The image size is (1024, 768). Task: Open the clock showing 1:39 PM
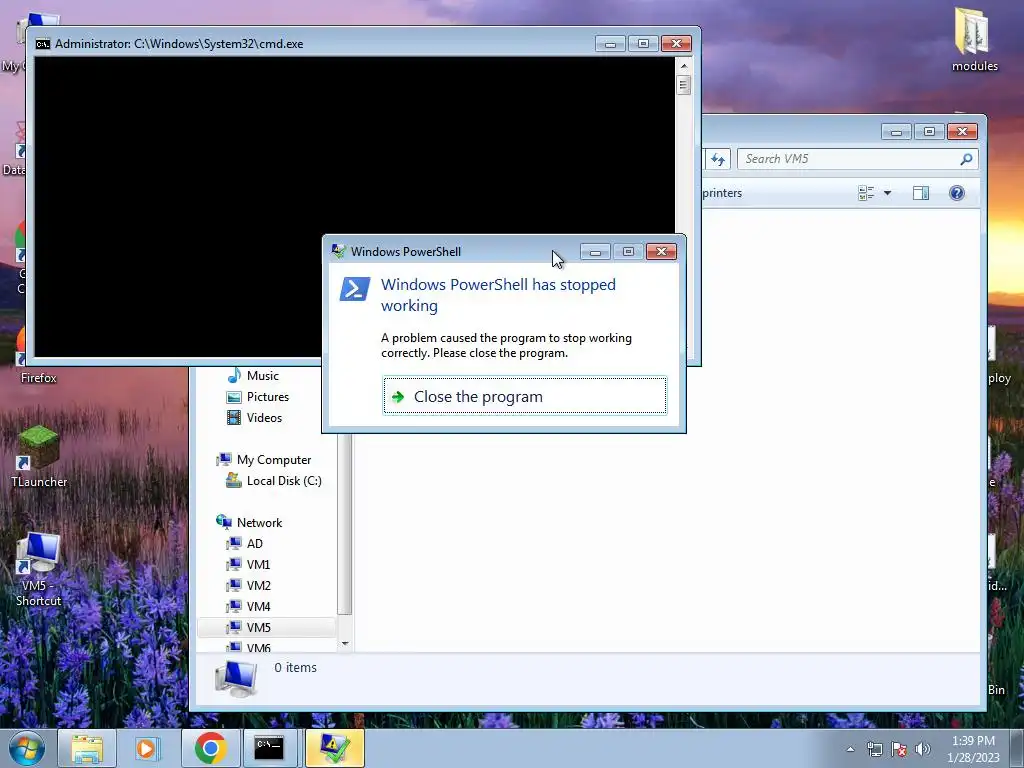coord(973,749)
